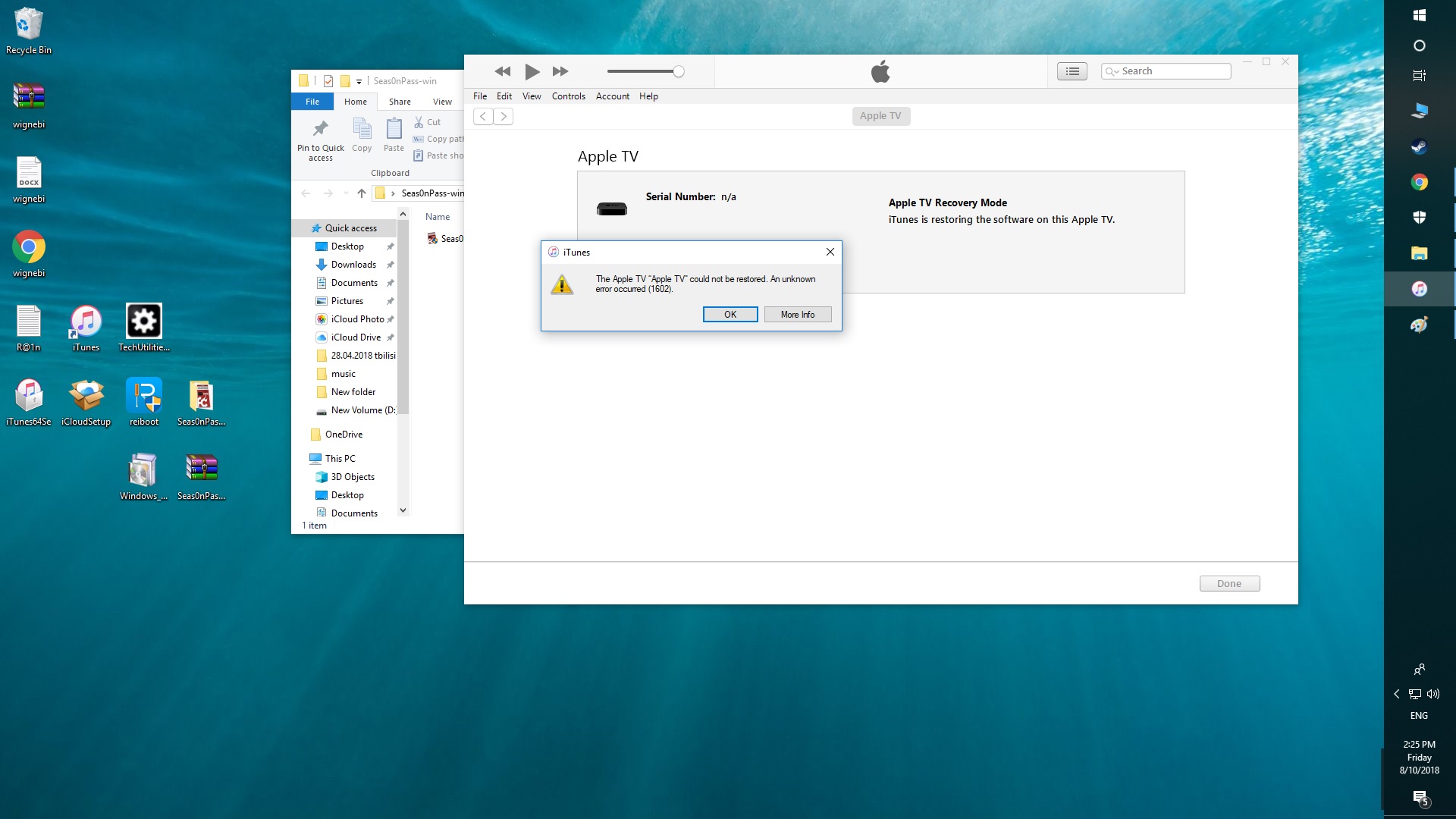Click the More Info button
1456x819 pixels.
point(797,315)
